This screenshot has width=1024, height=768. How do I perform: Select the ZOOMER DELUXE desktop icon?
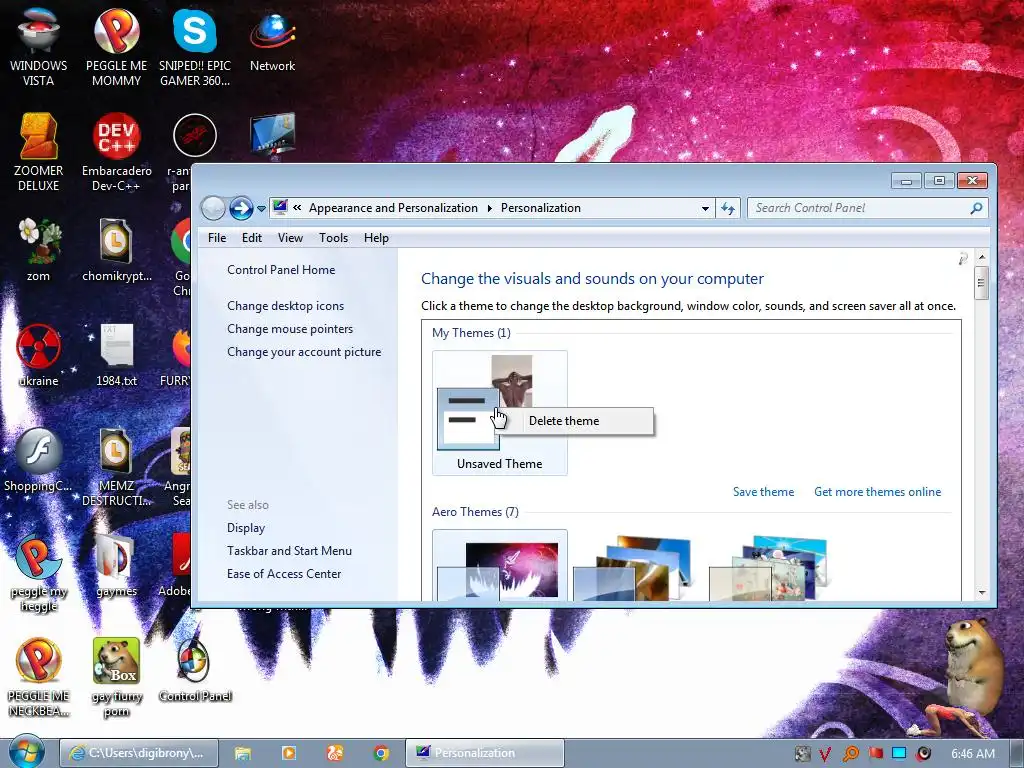point(39,153)
